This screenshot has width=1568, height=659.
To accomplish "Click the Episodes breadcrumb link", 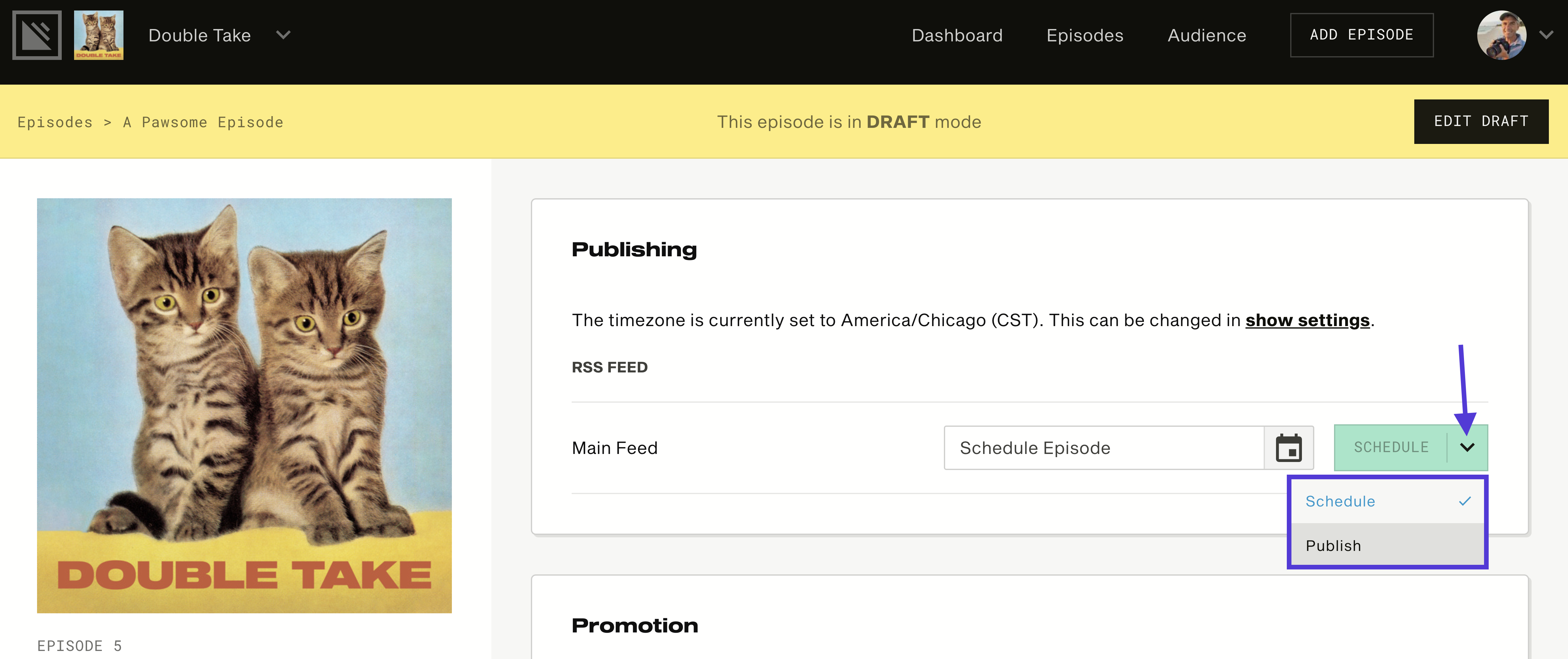I will click(55, 122).
